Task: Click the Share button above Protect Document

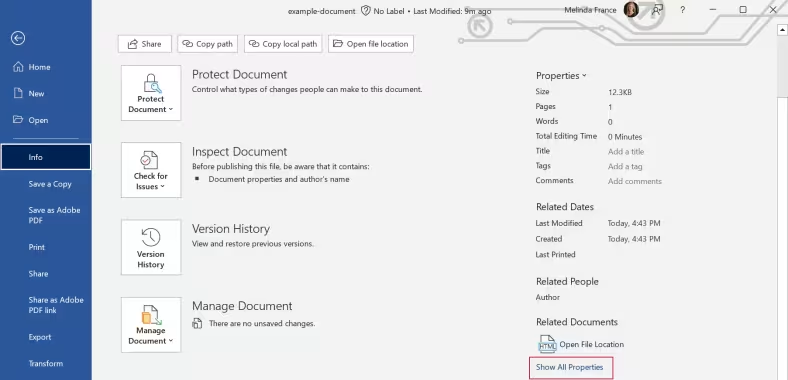Action: click(145, 44)
